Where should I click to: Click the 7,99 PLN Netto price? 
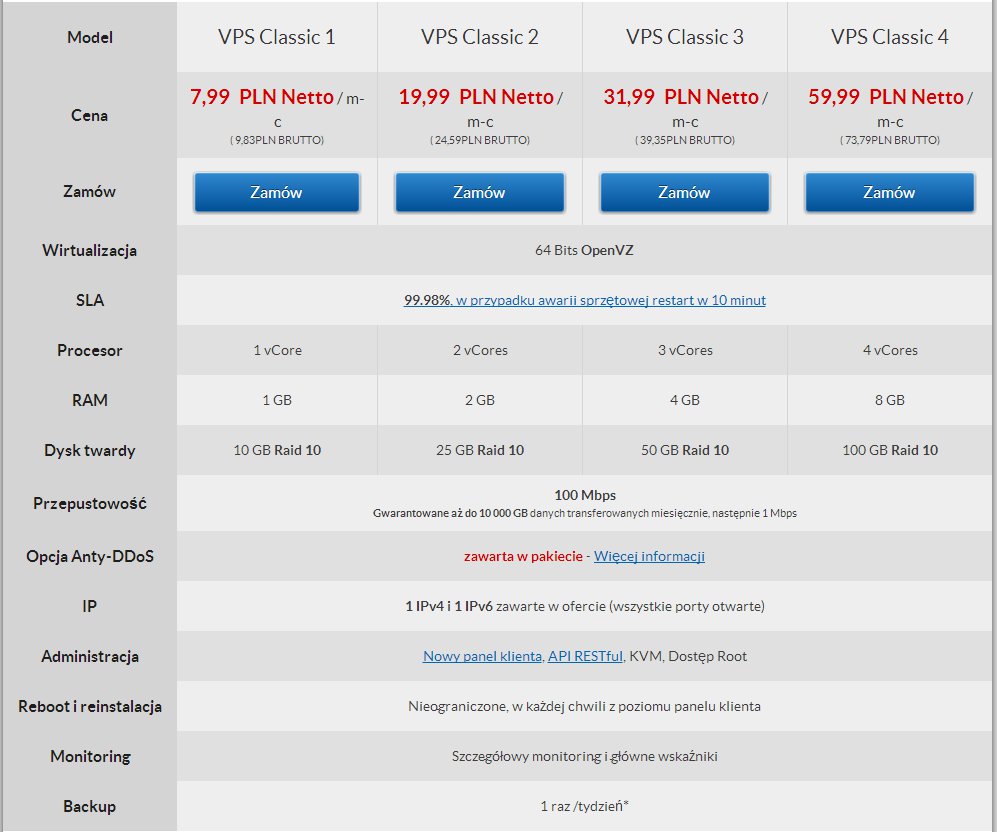261,97
